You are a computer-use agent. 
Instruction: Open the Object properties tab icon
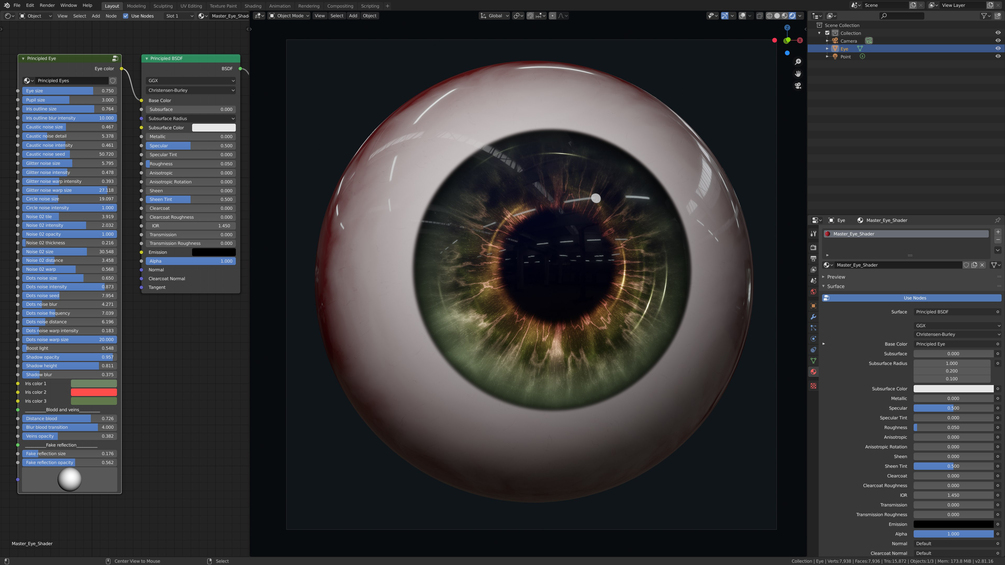click(813, 306)
